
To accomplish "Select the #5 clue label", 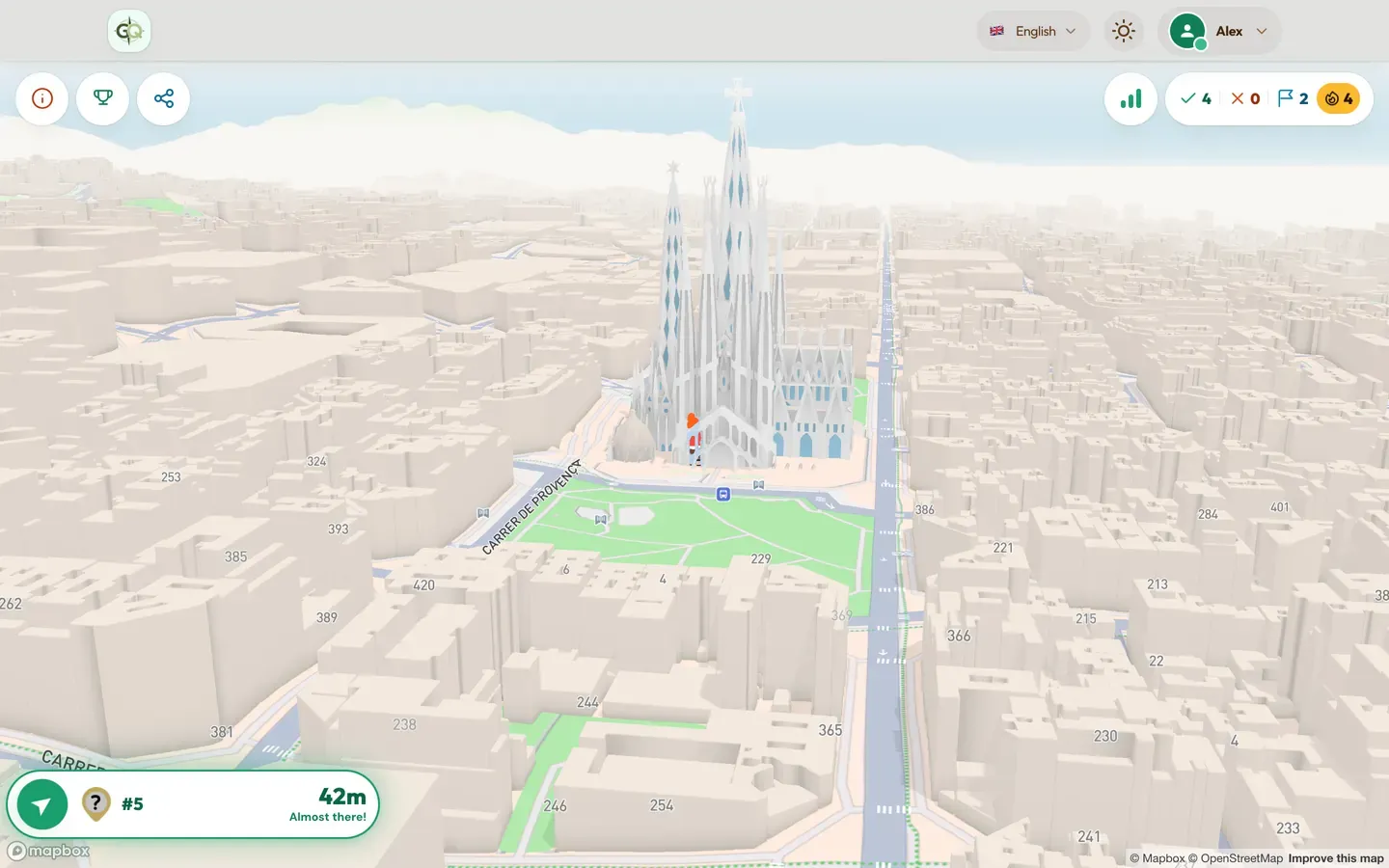I will (x=132, y=804).
